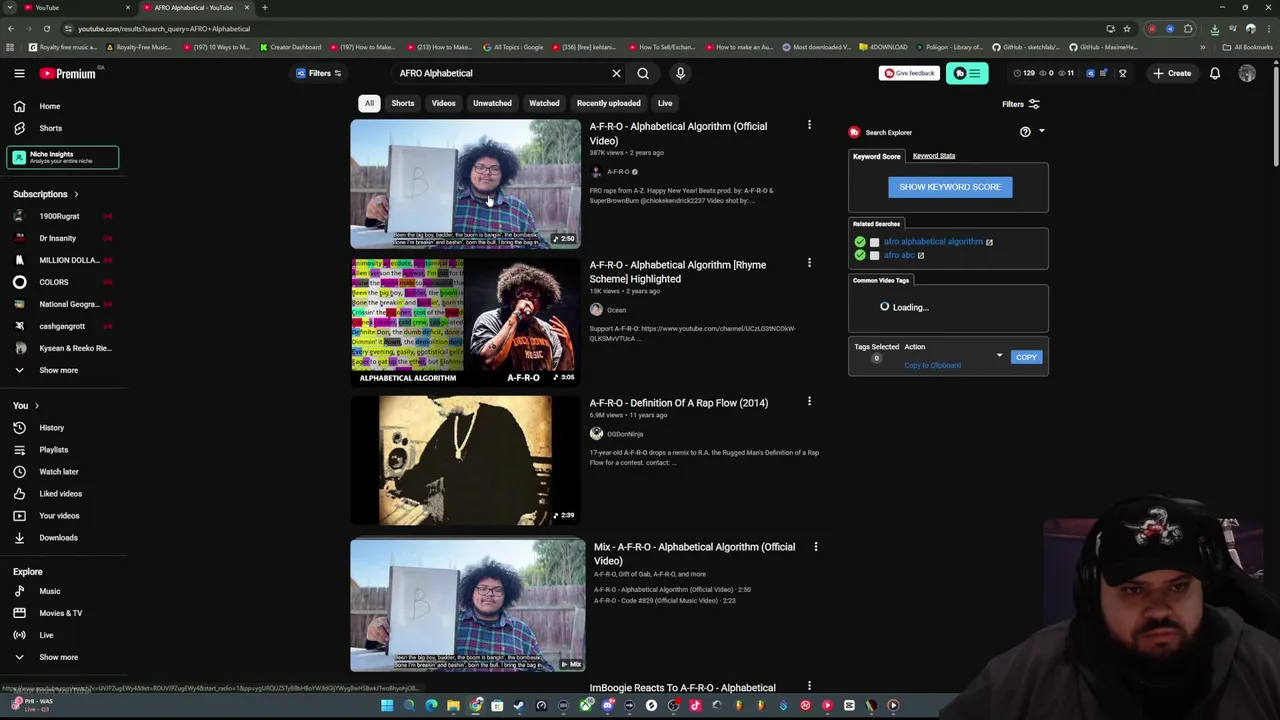Select the 'Recently uploaded' filter chip
Viewport: 1280px width, 720px height.
608,103
